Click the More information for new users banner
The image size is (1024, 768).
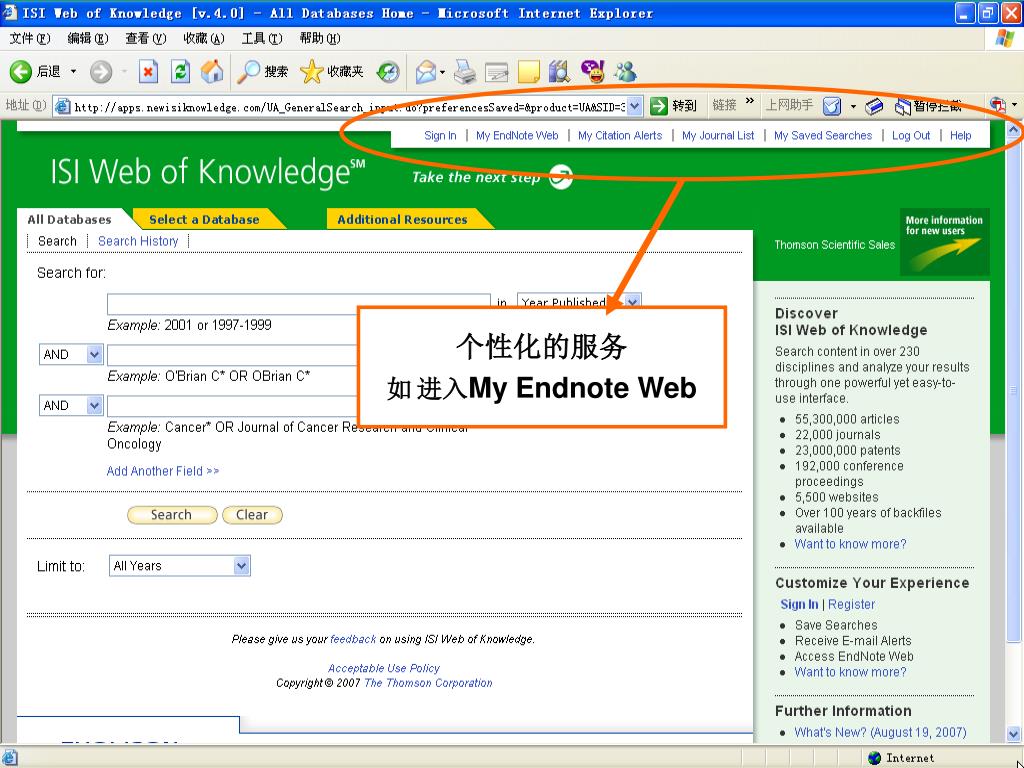pyautogui.click(x=944, y=242)
